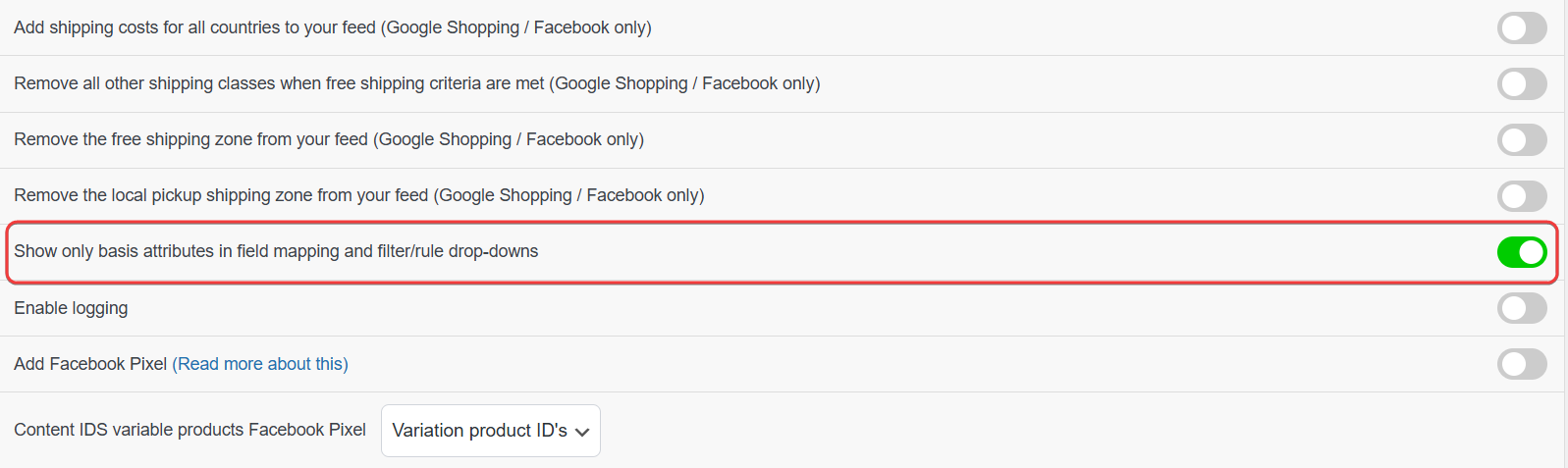This screenshot has height=468, width=1568.
Task: Disable the show only basis attributes toggle
Action: [1521, 252]
